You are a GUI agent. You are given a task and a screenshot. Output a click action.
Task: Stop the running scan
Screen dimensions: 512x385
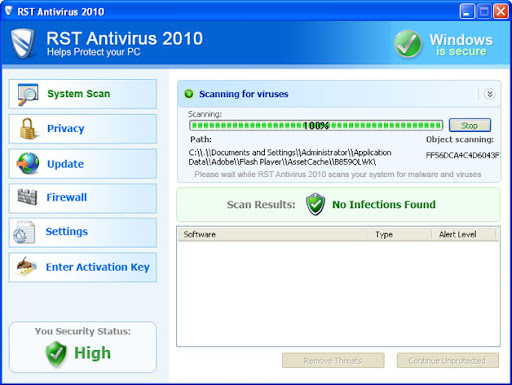[x=470, y=125]
